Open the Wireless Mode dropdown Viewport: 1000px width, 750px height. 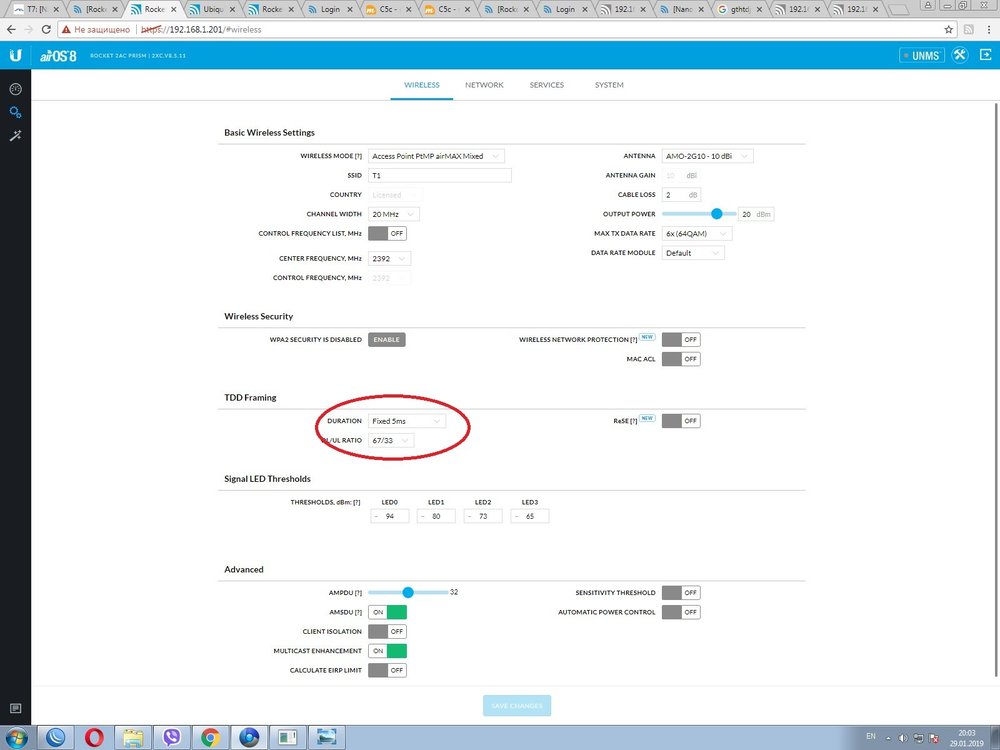(436, 156)
